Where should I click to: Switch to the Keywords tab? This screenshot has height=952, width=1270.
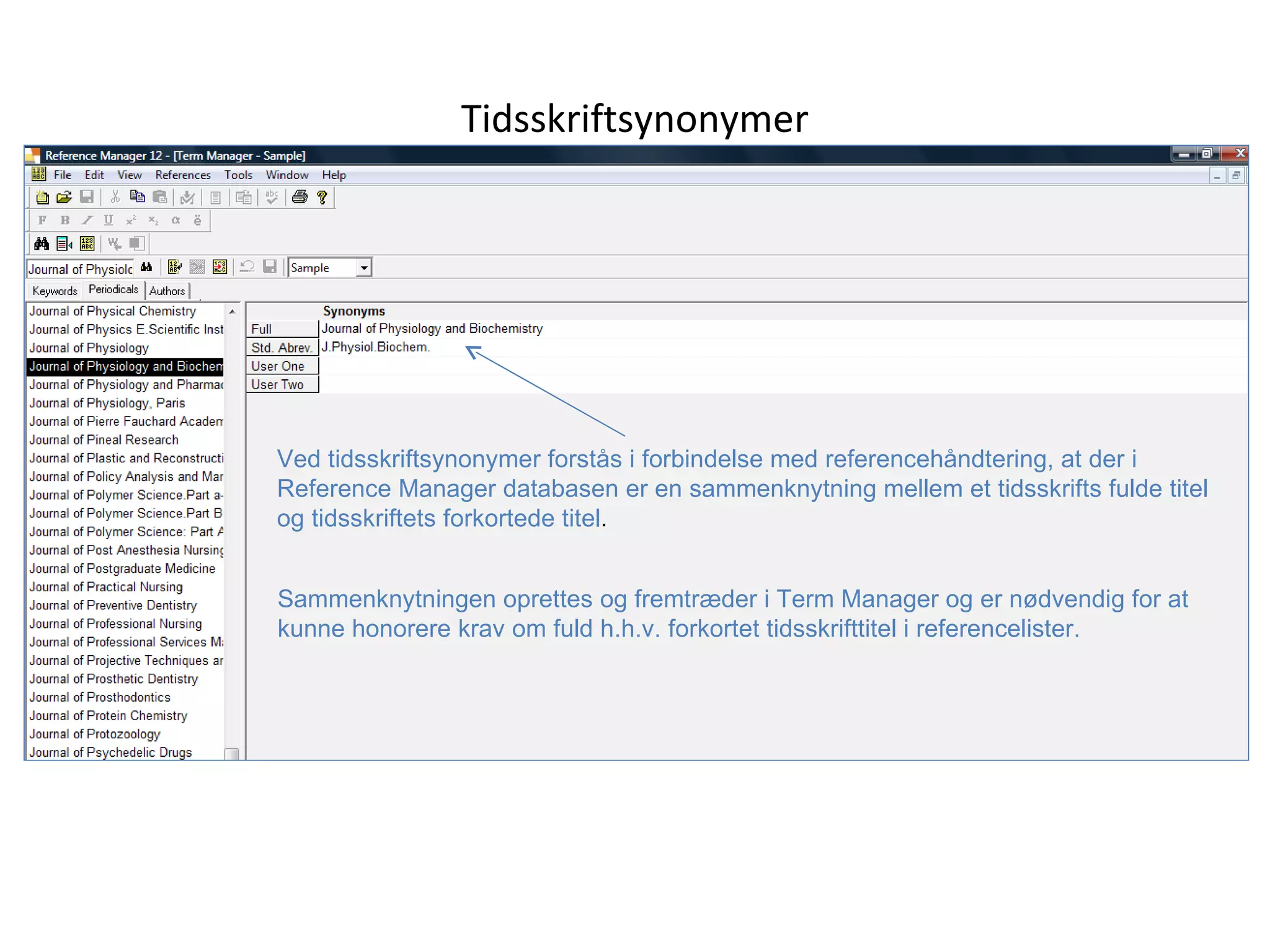point(55,291)
